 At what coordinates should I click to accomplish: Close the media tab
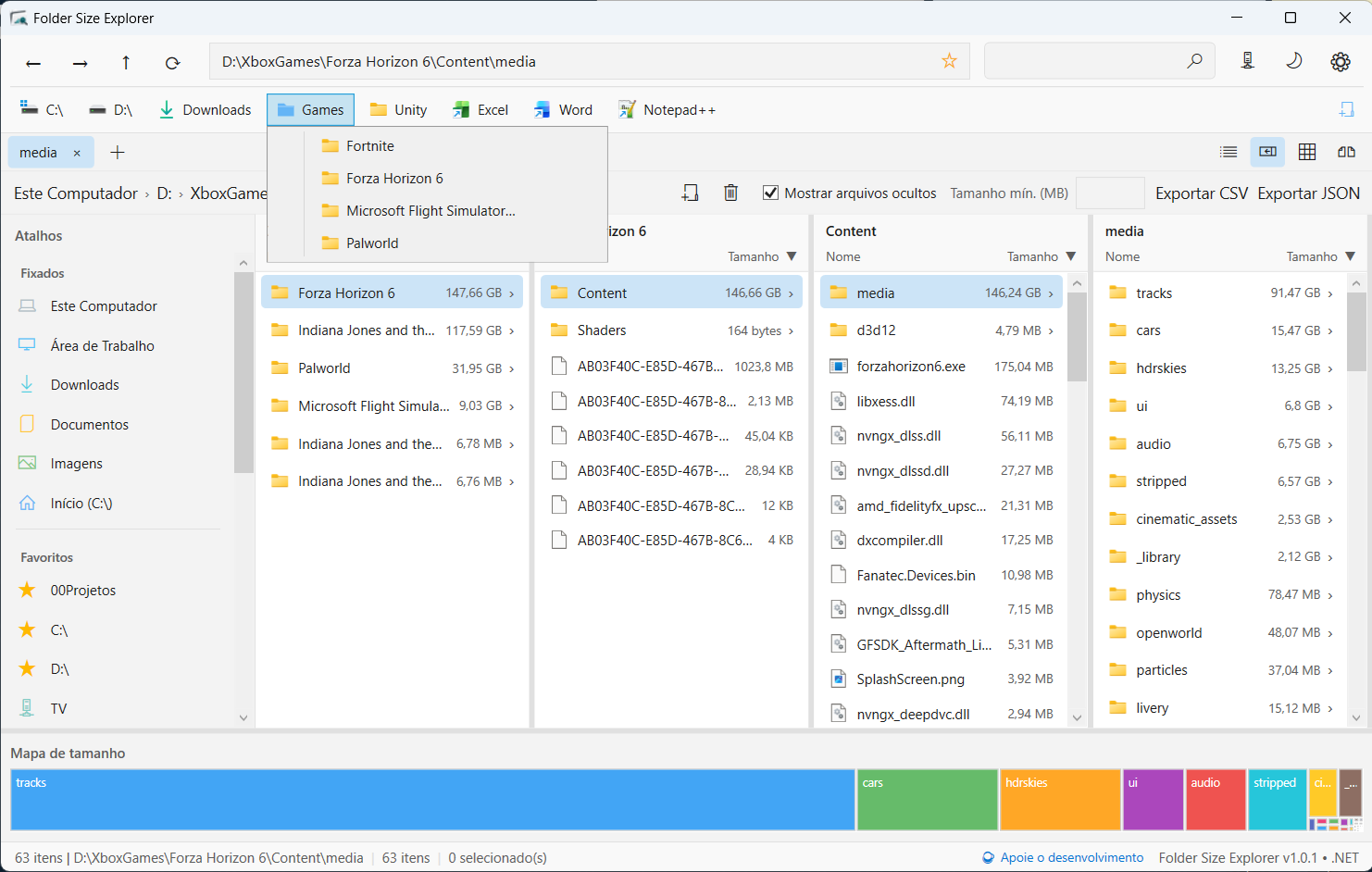pyautogui.click(x=77, y=153)
